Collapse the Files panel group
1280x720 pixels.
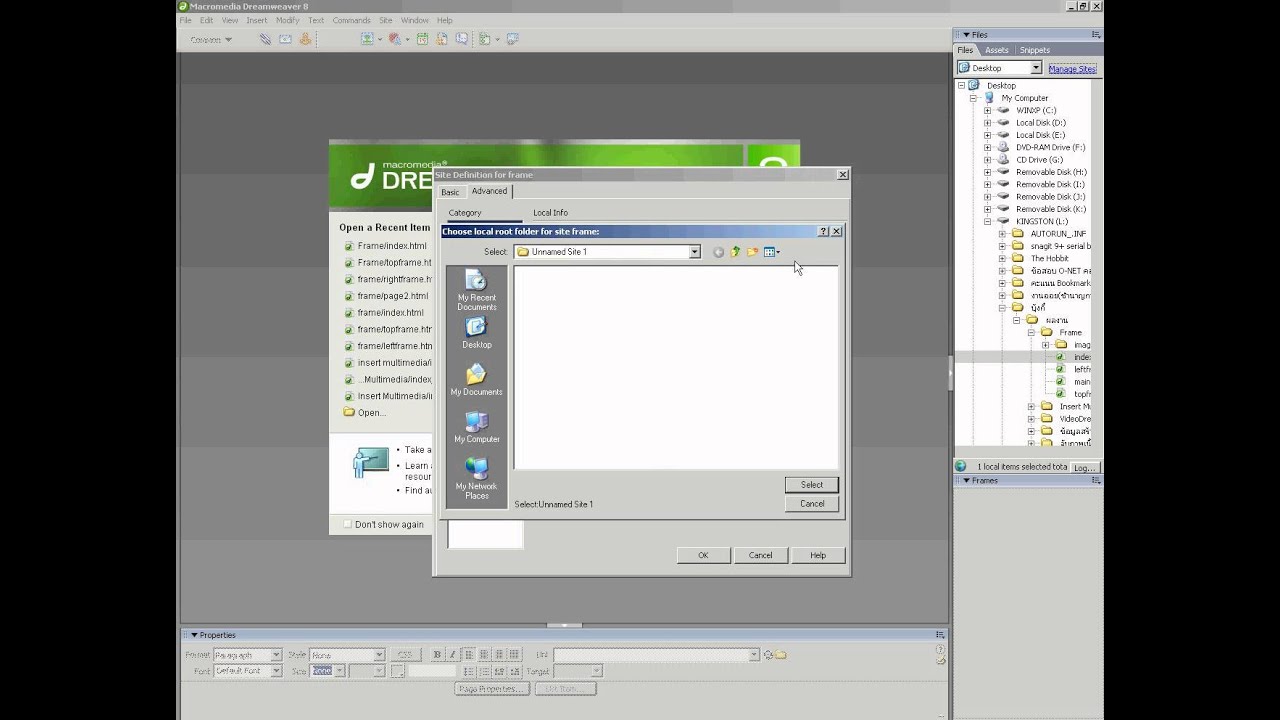pos(967,35)
